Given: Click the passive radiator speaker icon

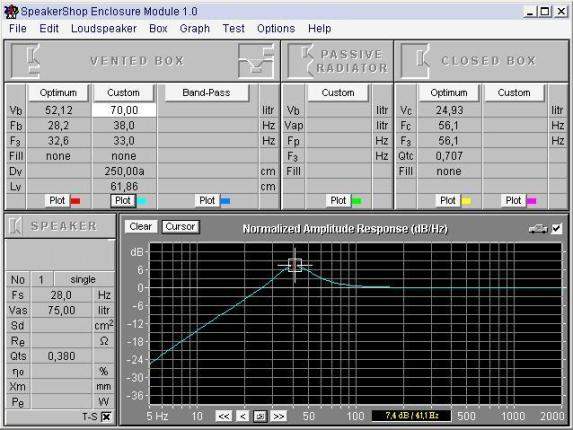Looking at the screenshot, I should 300,61.
